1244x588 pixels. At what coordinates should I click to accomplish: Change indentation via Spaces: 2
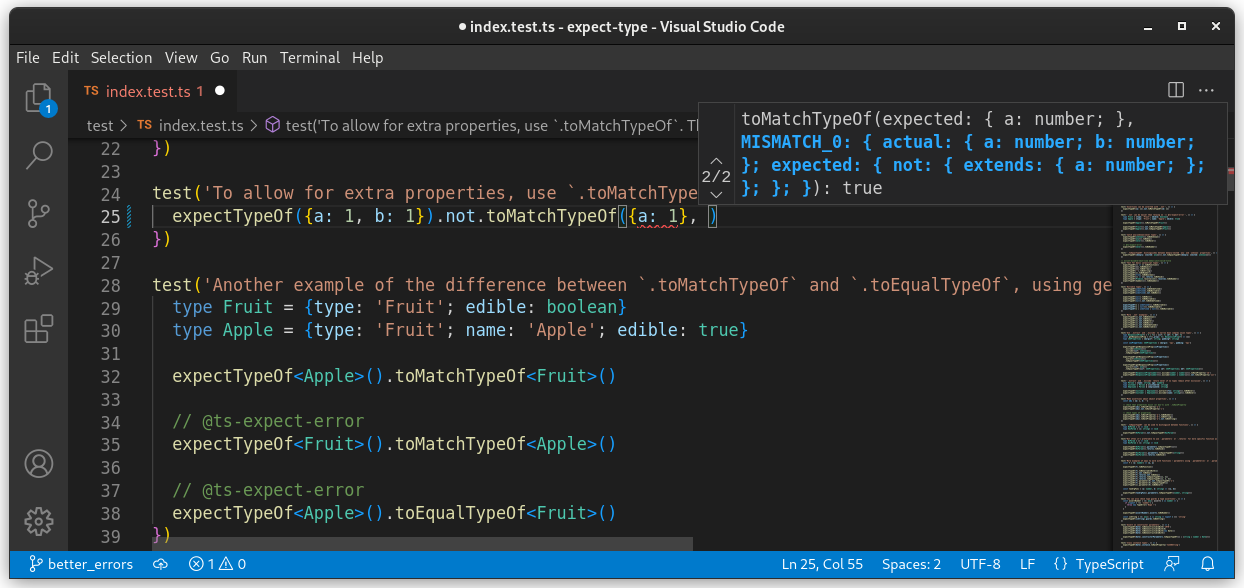pyautogui.click(x=911, y=564)
